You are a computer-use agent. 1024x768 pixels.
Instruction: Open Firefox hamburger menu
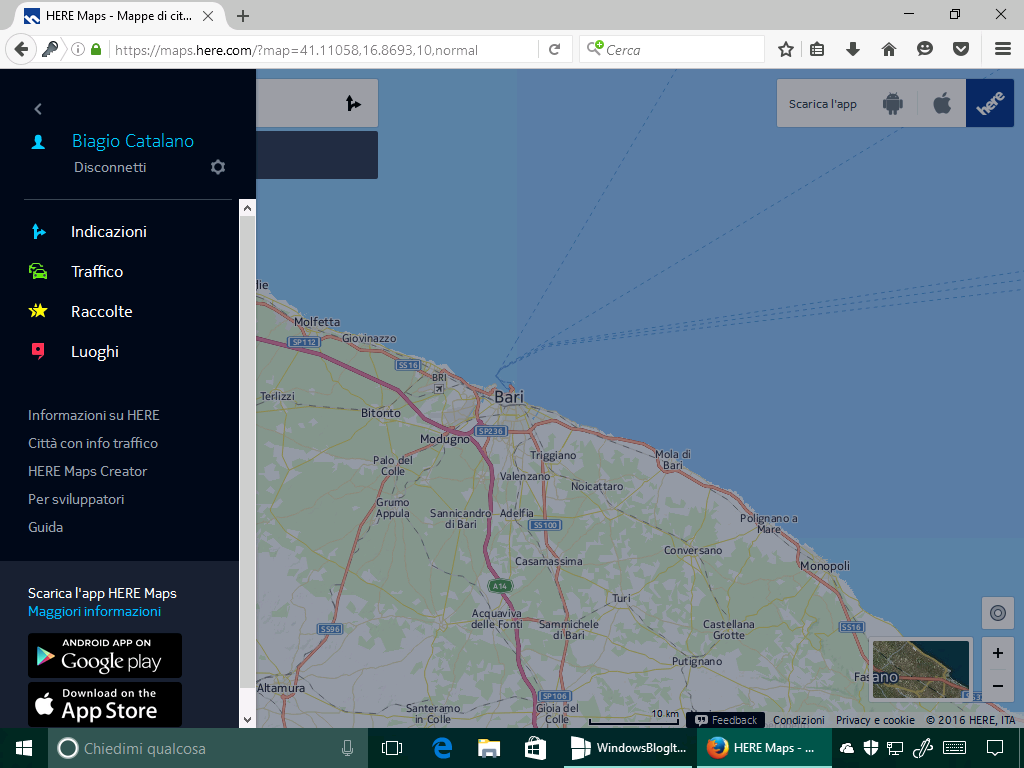(x=1003, y=49)
